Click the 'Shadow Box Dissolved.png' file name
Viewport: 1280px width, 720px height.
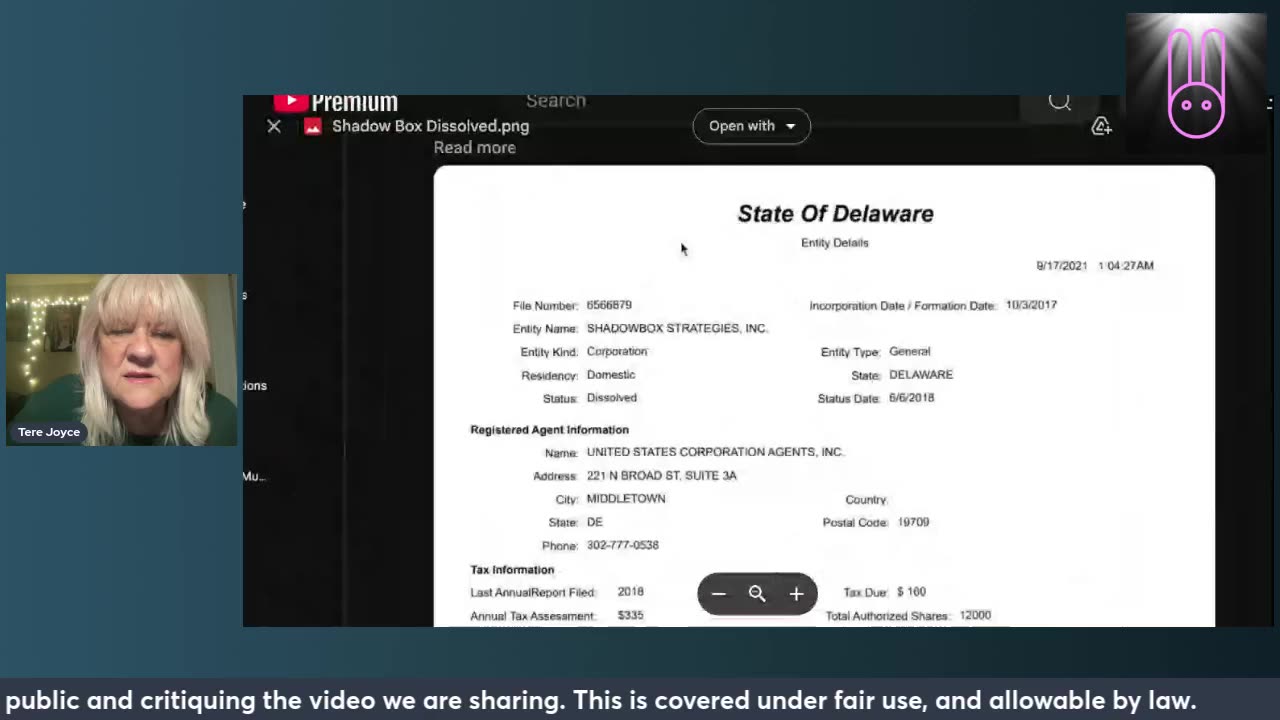pos(431,126)
